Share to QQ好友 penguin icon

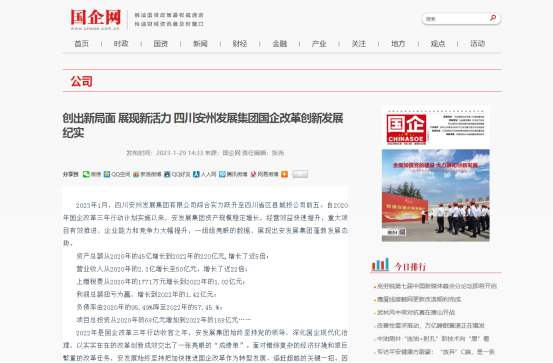167,174
